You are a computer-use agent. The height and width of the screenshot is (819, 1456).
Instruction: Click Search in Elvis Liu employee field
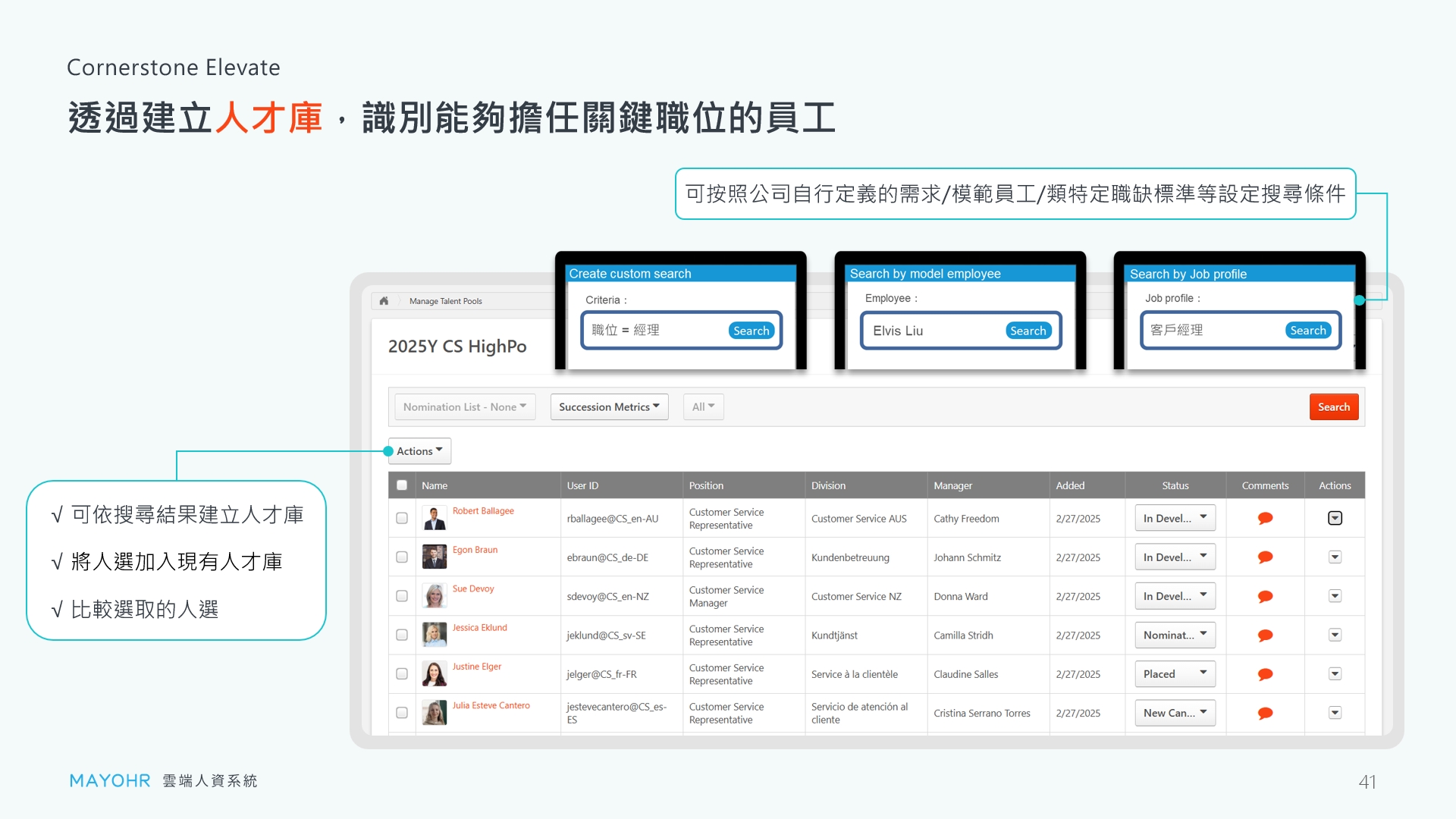click(x=1028, y=331)
